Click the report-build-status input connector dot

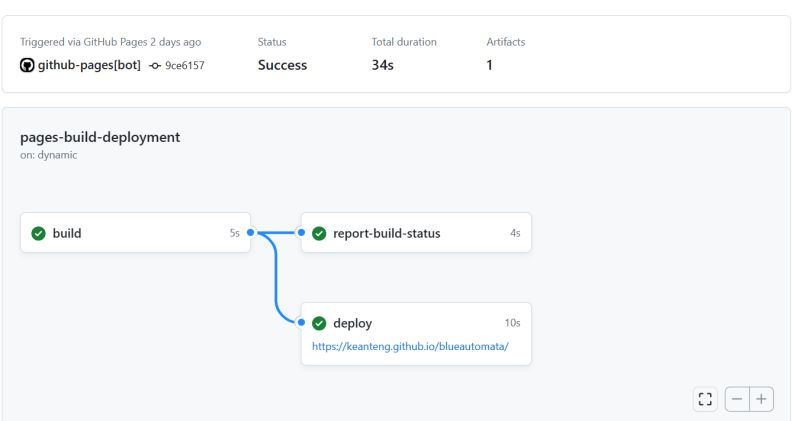(x=302, y=232)
